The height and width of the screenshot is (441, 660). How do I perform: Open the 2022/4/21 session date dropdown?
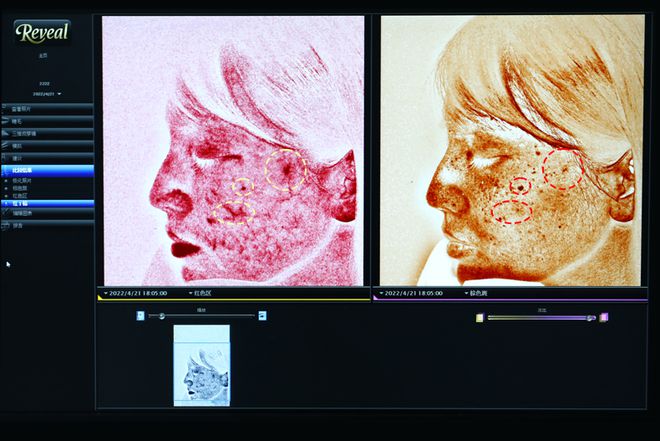coord(45,93)
